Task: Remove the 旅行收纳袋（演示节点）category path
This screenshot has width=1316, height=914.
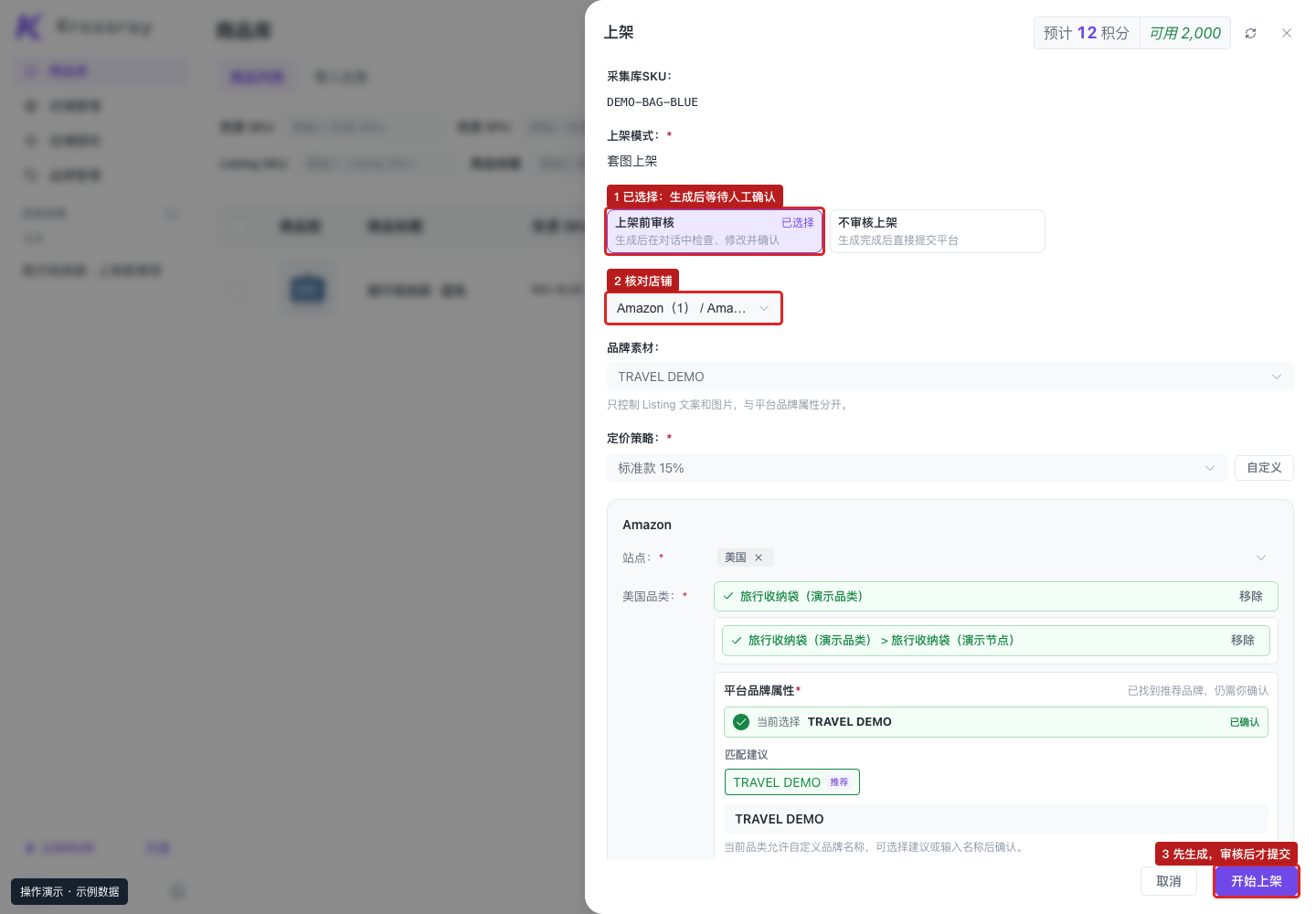Action: point(1243,641)
